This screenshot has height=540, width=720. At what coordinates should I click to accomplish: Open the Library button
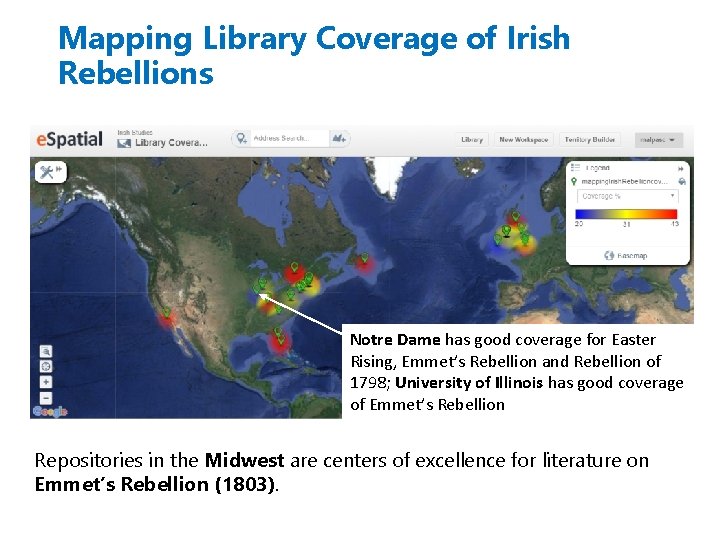472,140
